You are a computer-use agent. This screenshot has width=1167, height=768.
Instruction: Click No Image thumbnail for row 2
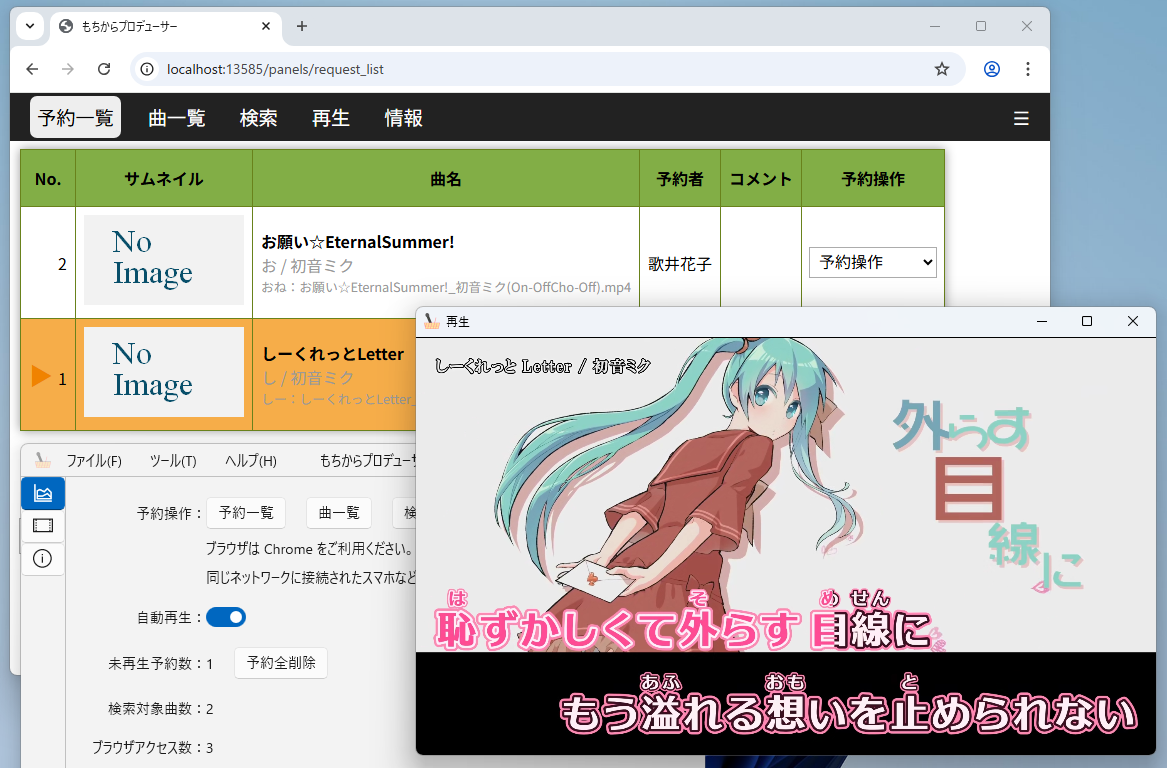164,260
